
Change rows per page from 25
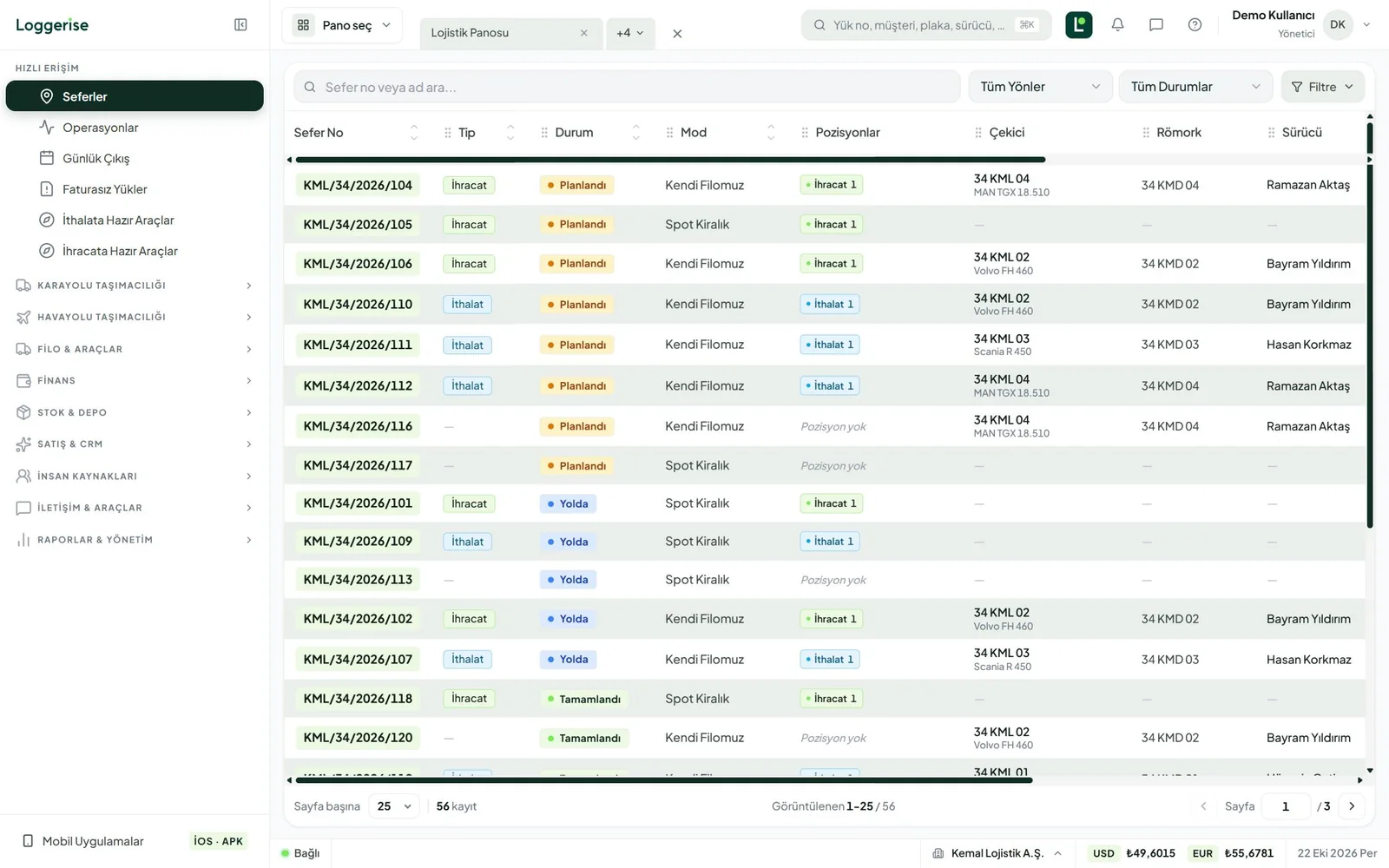[394, 806]
